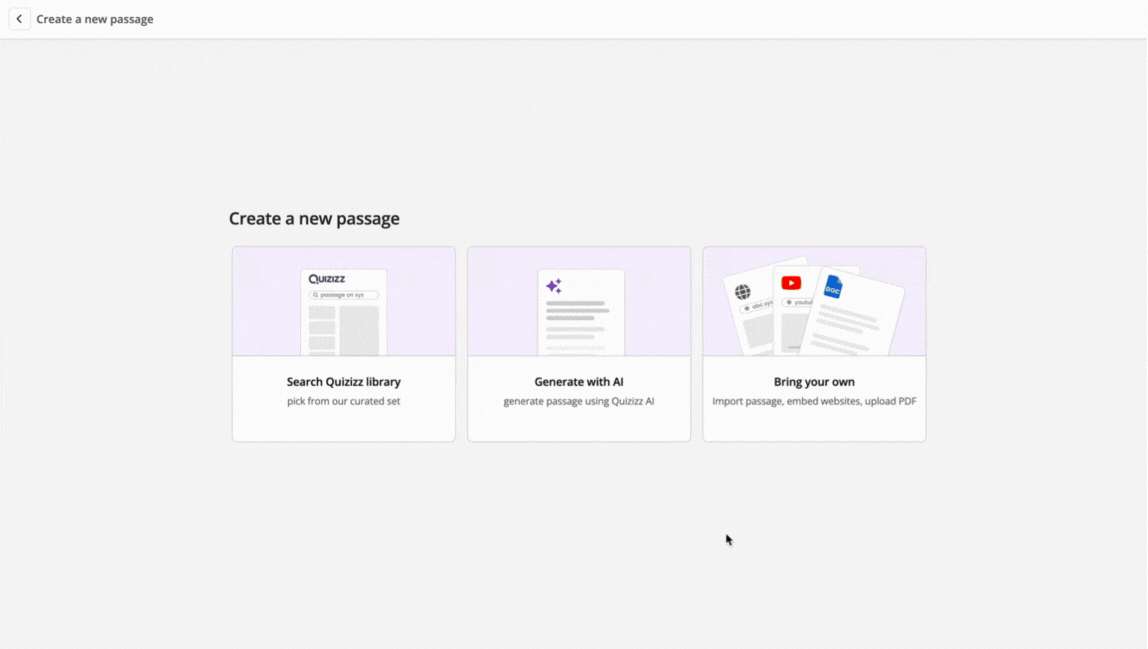Click the large 'Create a new passage' heading
The height and width of the screenshot is (649, 1148).
pyautogui.click(x=314, y=218)
